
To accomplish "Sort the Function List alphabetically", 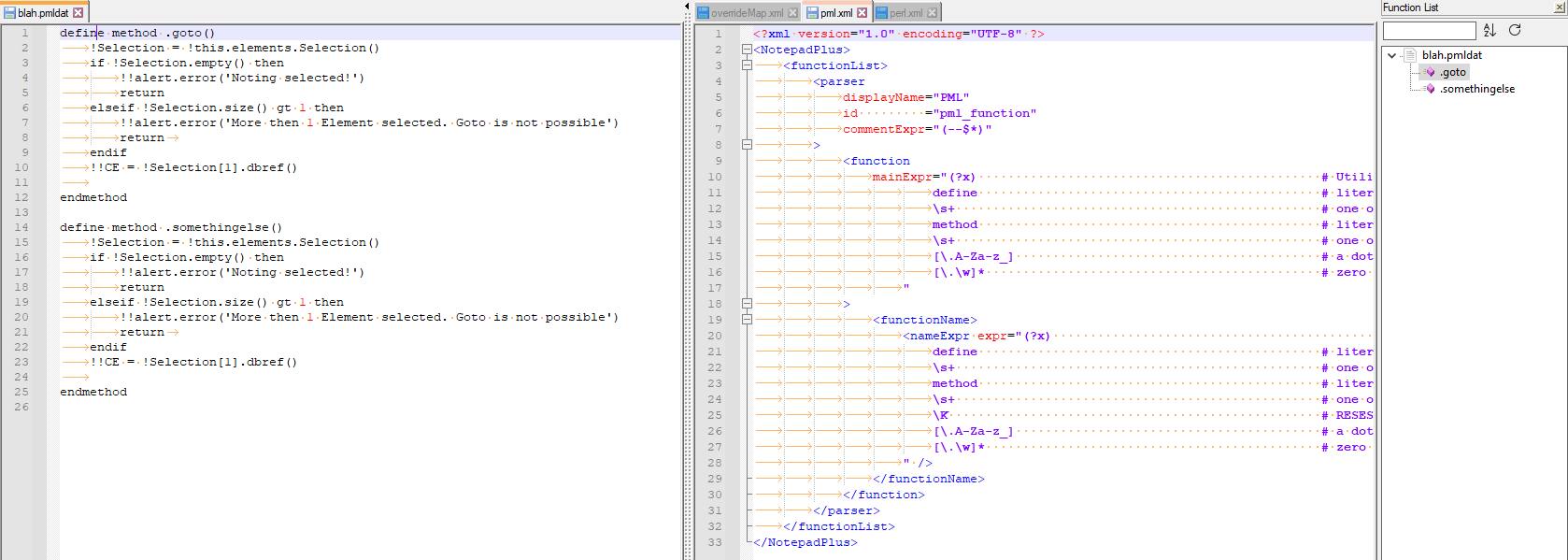I will (1490, 30).
